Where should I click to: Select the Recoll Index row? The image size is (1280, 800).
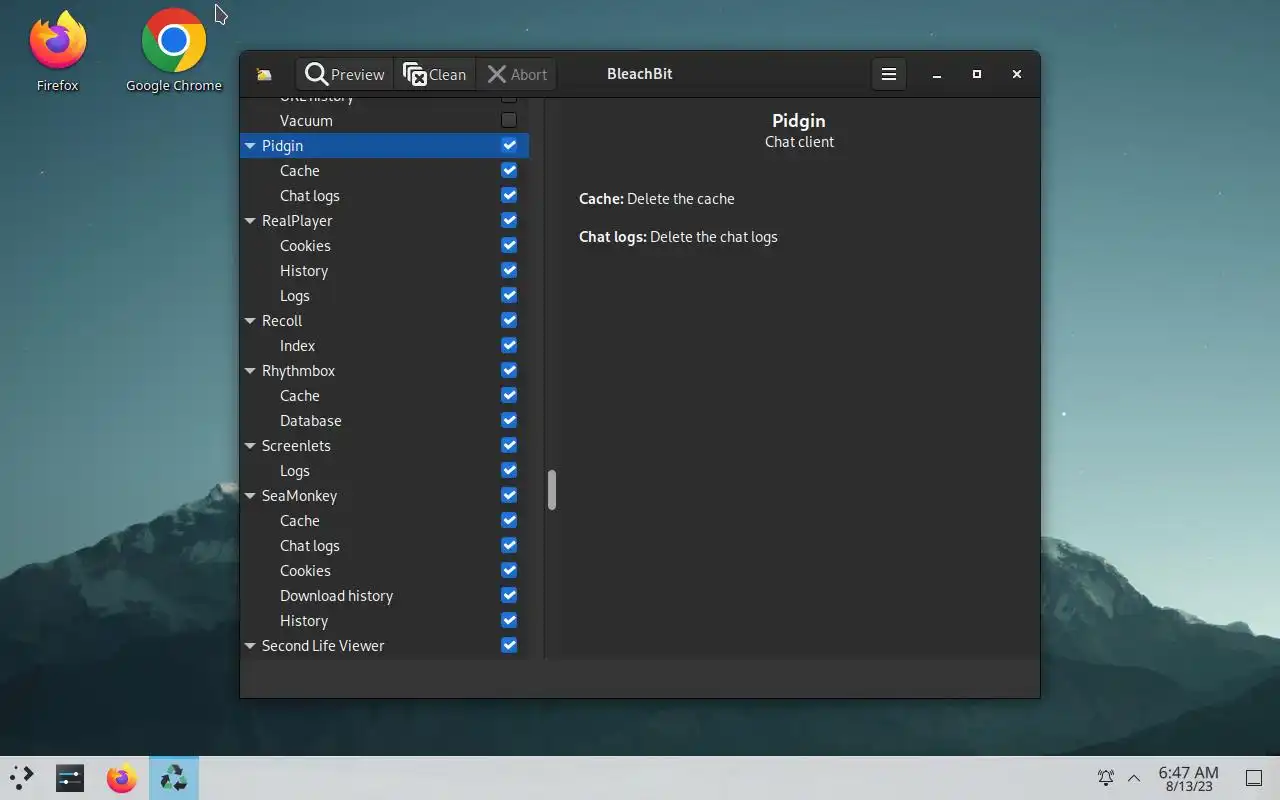coord(384,345)
